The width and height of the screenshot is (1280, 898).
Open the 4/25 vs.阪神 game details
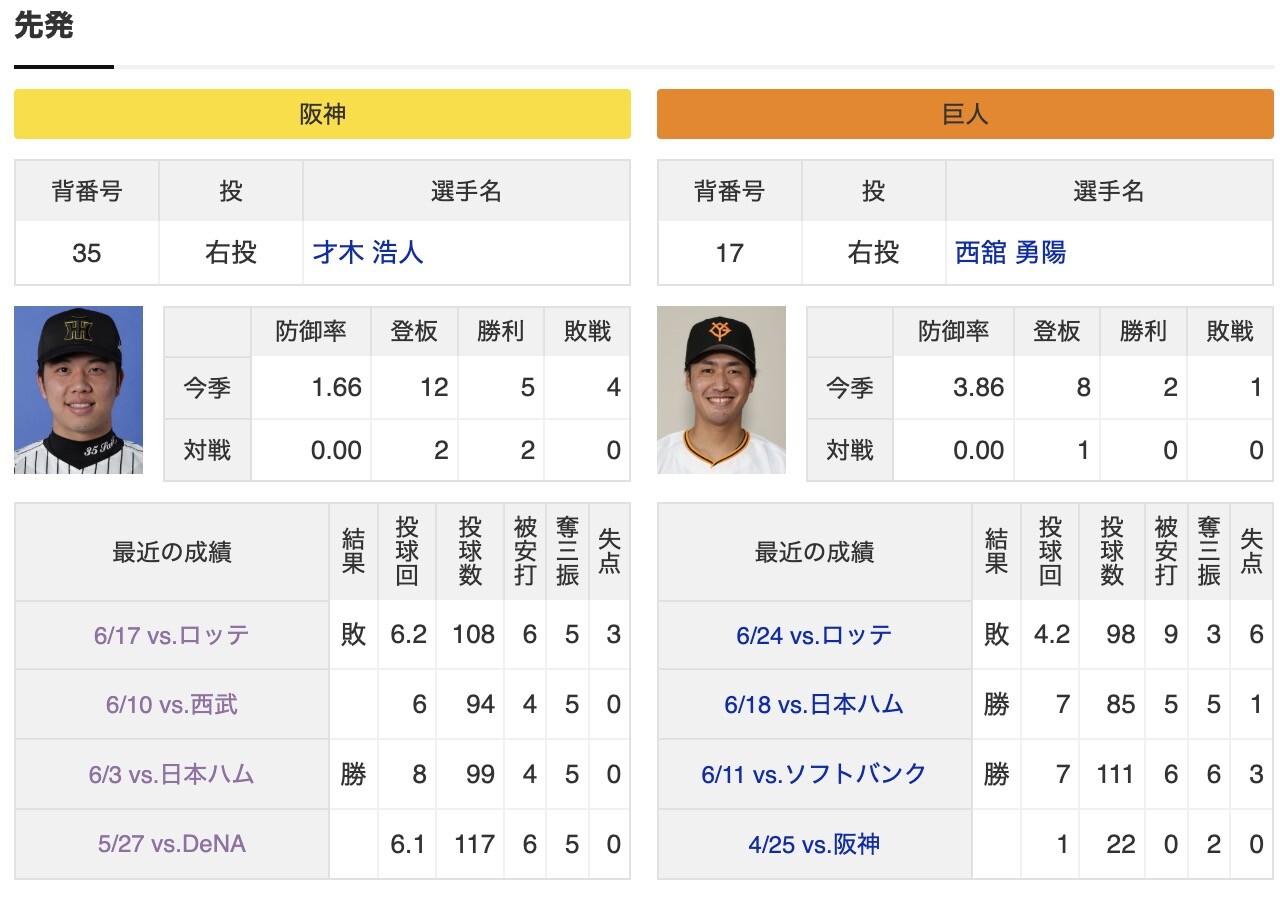tap(814, 844)
